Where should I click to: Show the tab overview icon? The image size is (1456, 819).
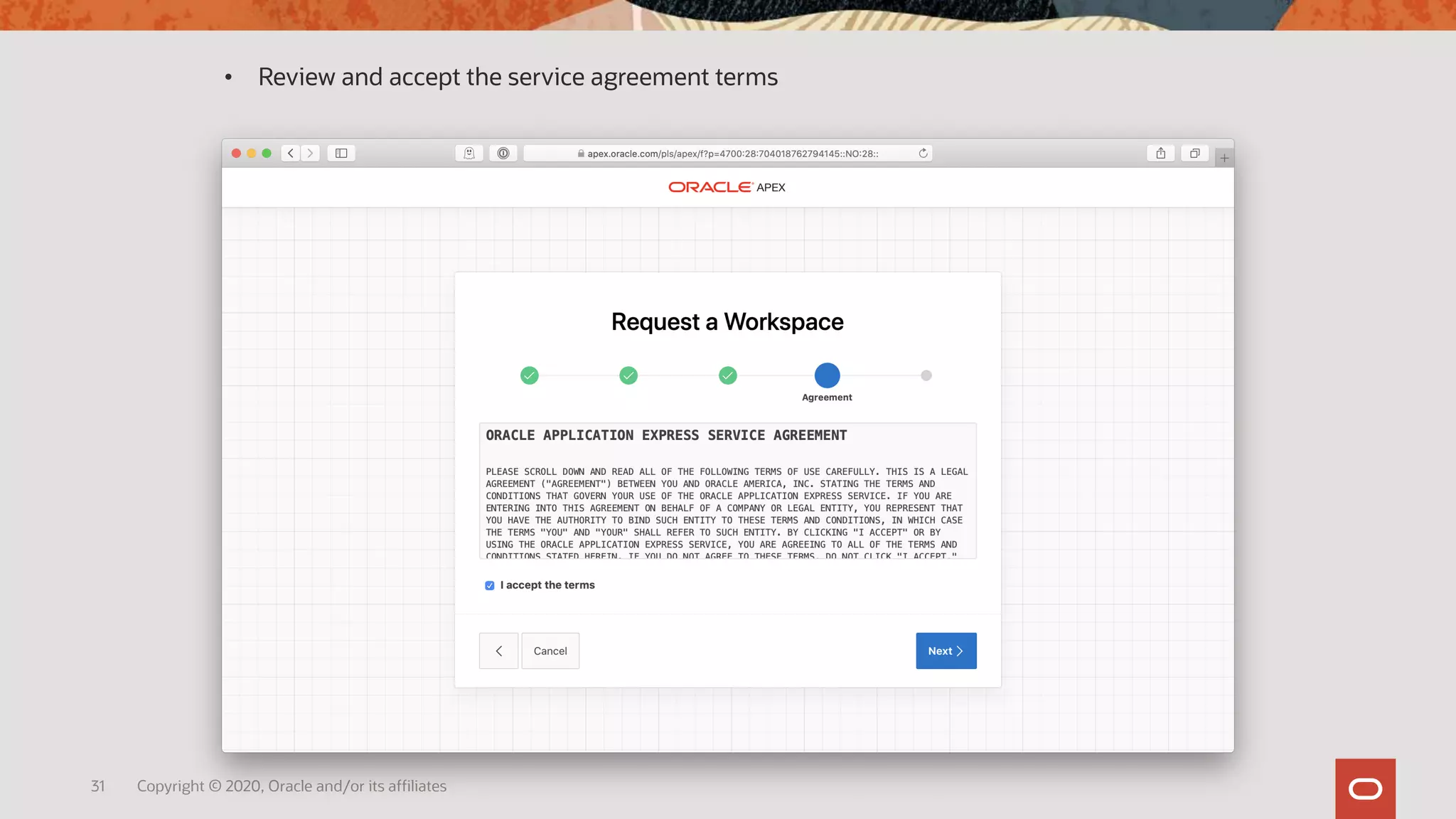[1195, 153]
